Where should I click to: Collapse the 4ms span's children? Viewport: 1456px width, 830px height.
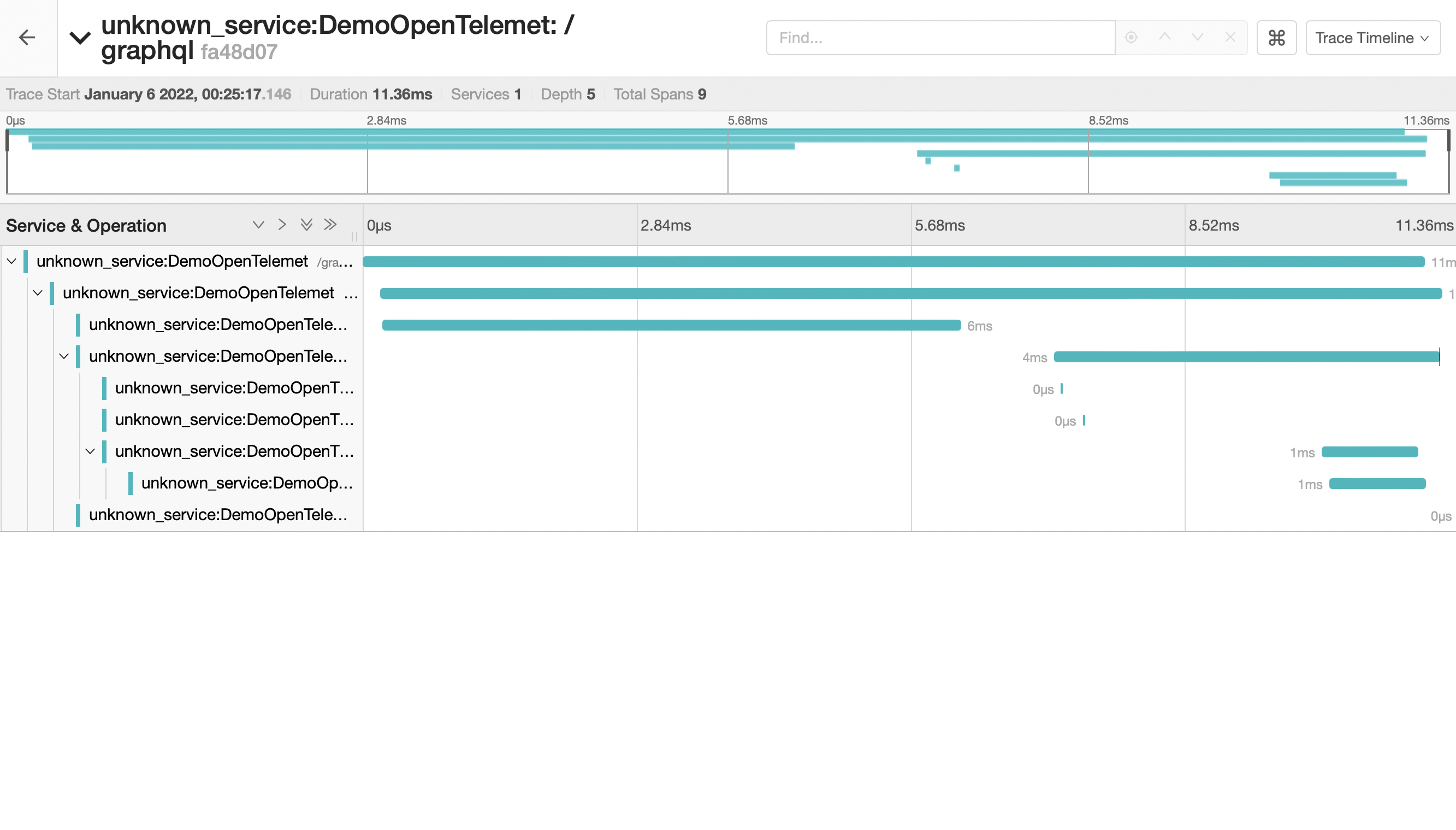pyautogui.click(x=64, y=356)
